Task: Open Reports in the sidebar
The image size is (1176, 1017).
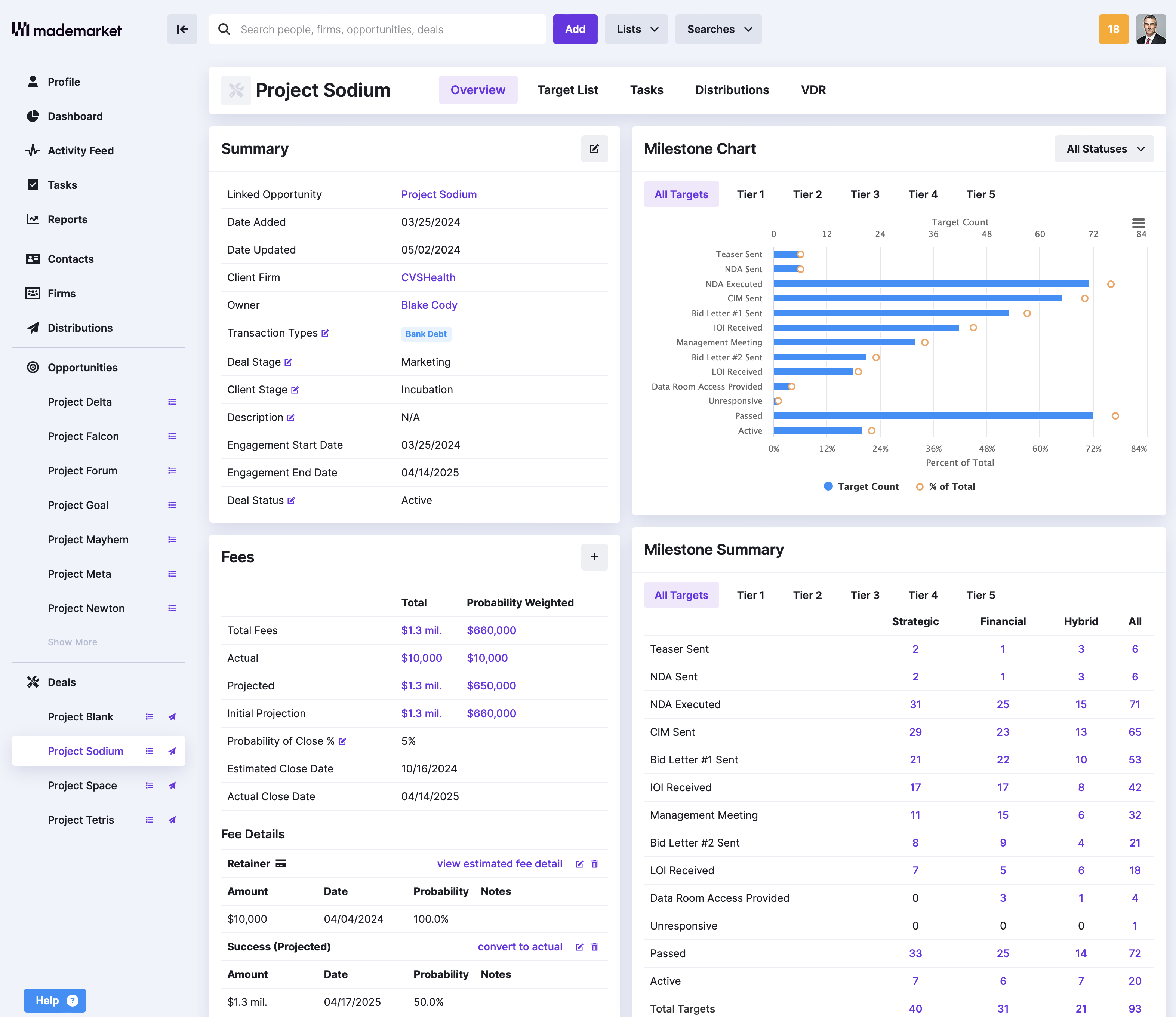Action: point(68,219)
